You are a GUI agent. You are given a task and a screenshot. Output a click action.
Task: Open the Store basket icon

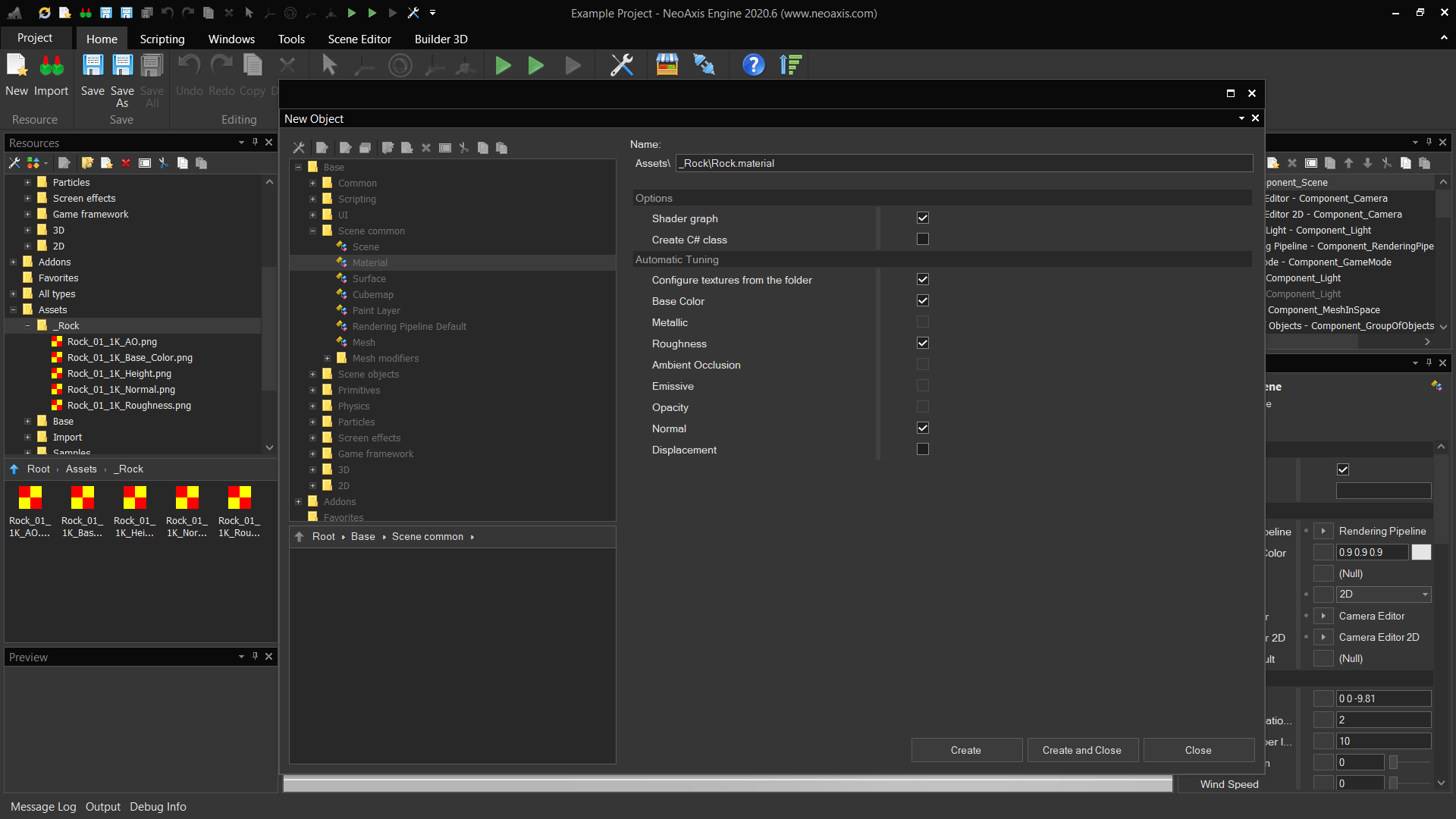[x=667, y=65]
